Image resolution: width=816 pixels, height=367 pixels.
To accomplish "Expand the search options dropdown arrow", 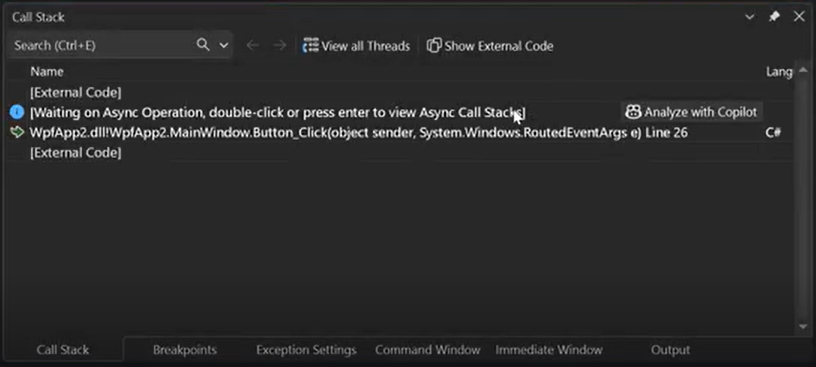I will click(224, 45).
